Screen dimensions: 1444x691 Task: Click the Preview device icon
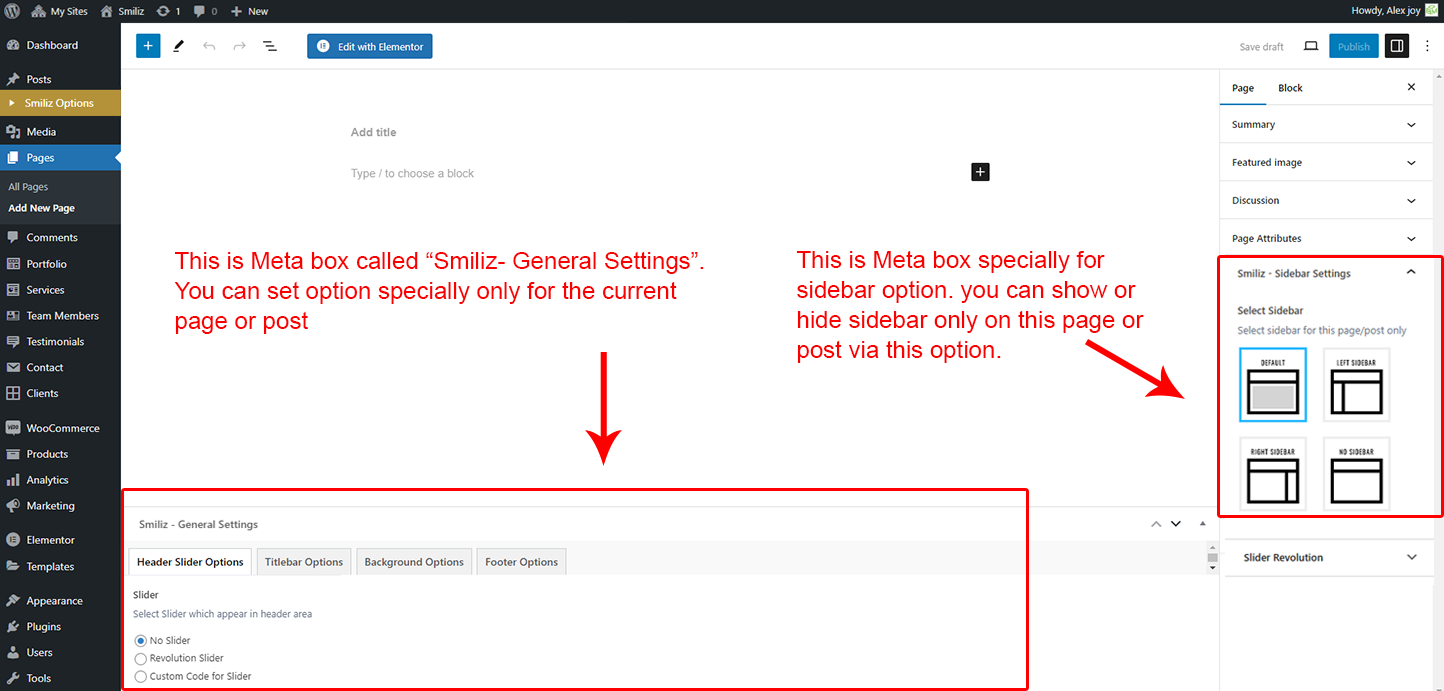pyautogui.click(x=1311, y=46)
